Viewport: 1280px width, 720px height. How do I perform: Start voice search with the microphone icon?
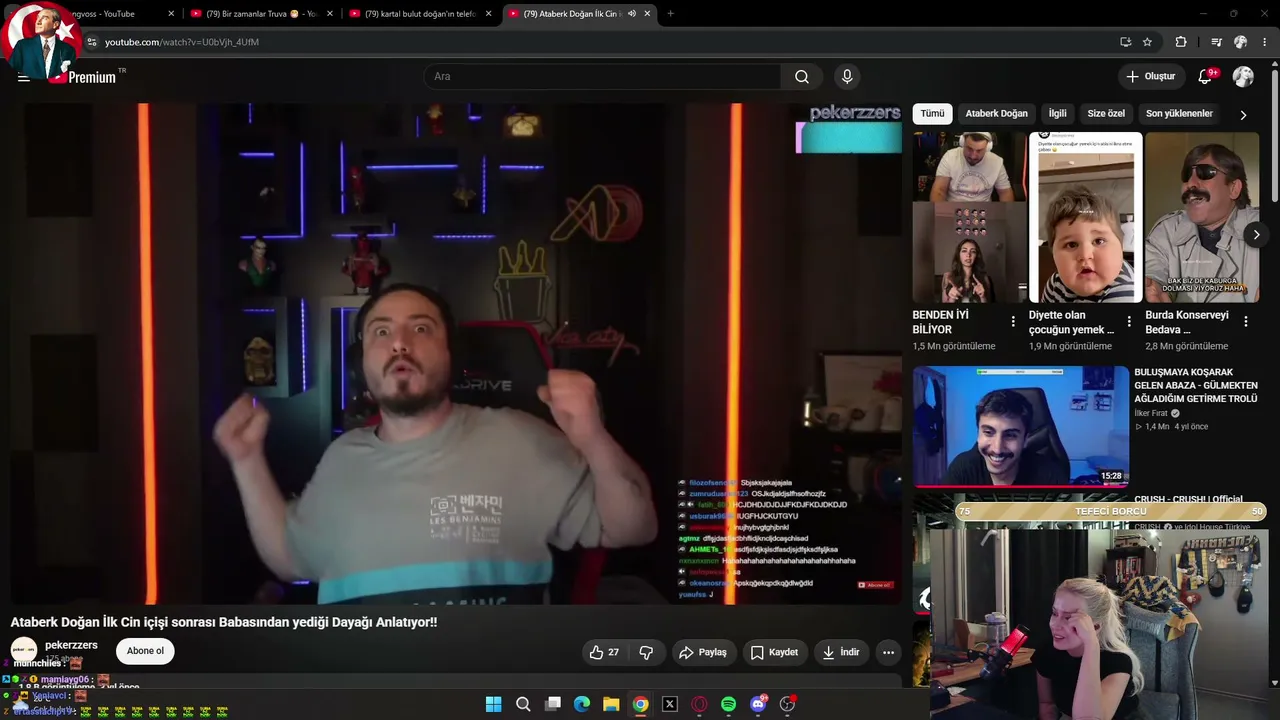tap(847, 77)
